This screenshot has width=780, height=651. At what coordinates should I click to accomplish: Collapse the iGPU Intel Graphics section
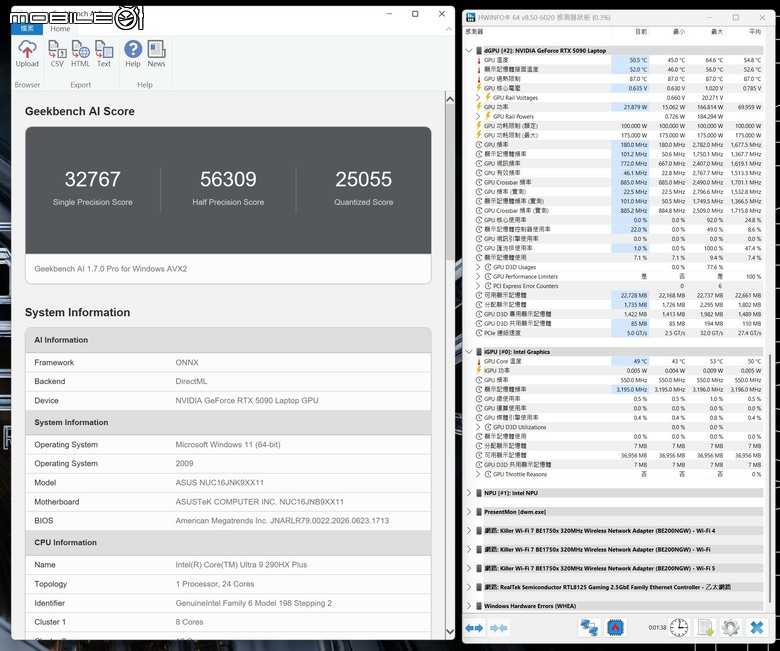click(469, 352)
